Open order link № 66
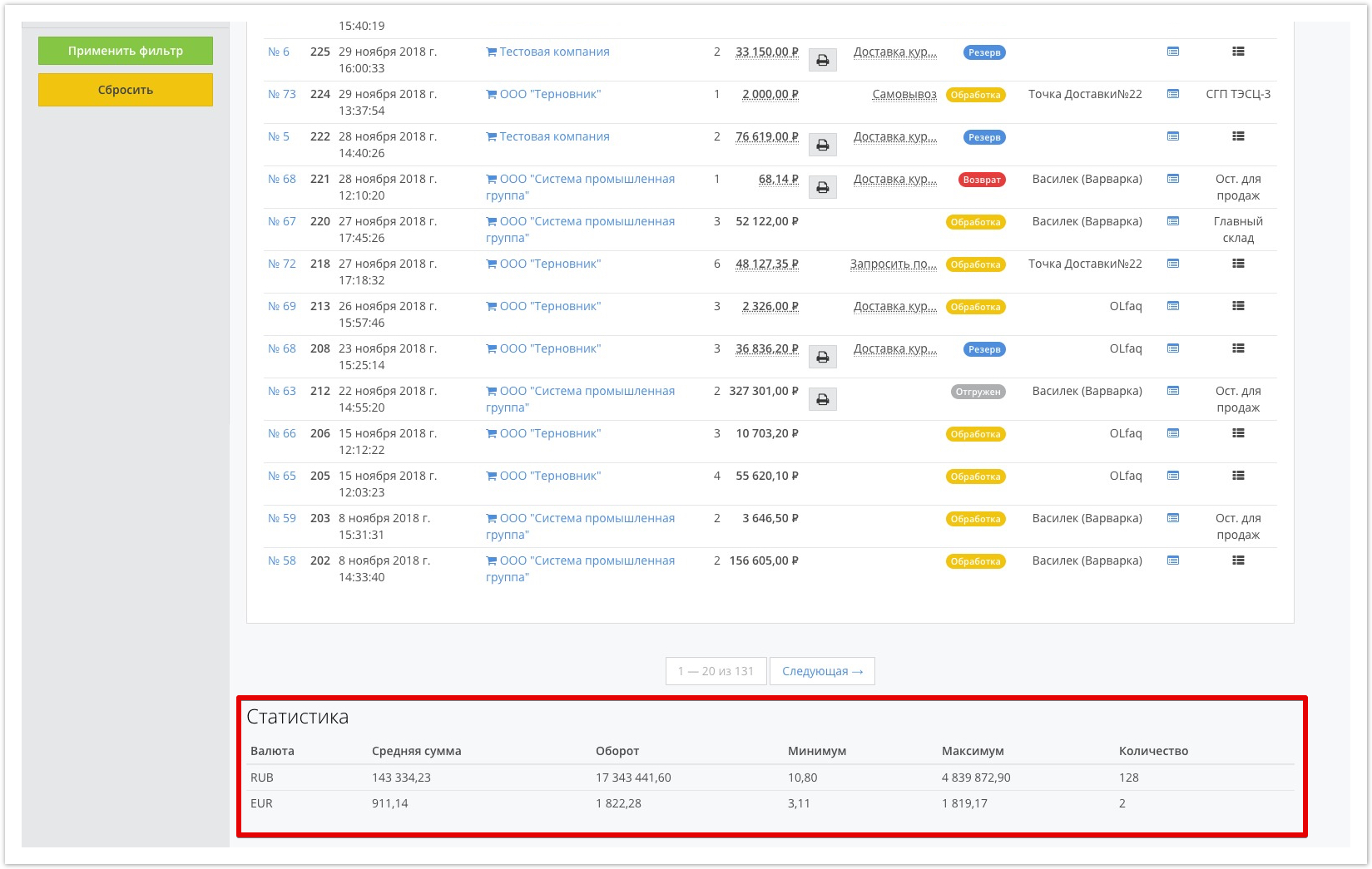This screenshot has height=869, width=1372. [x=282, y=433]
